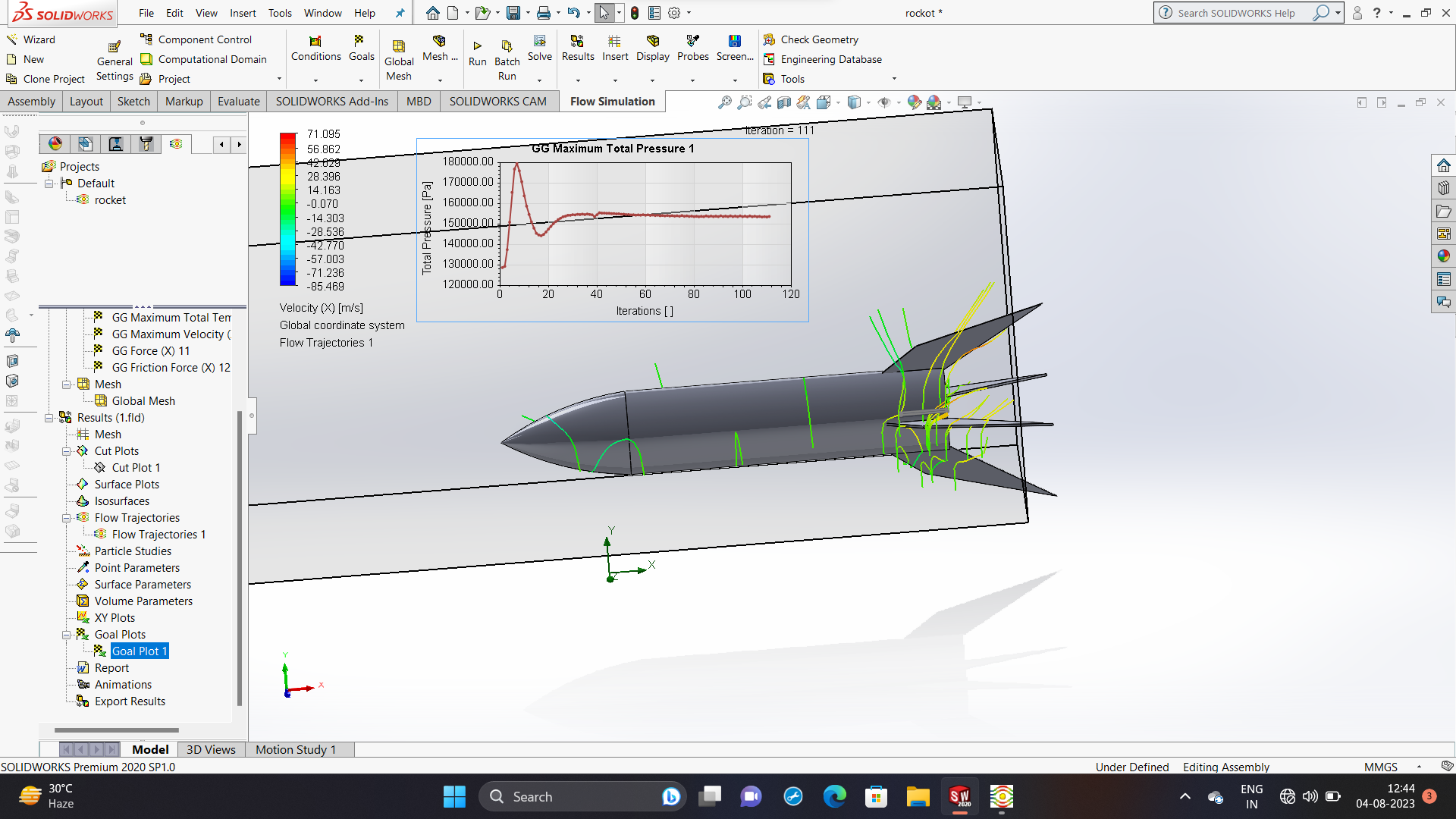This screenshot has height=819, width=1456.
Task: Select Cut Plot 1 in tree
Action: [136, 468]
